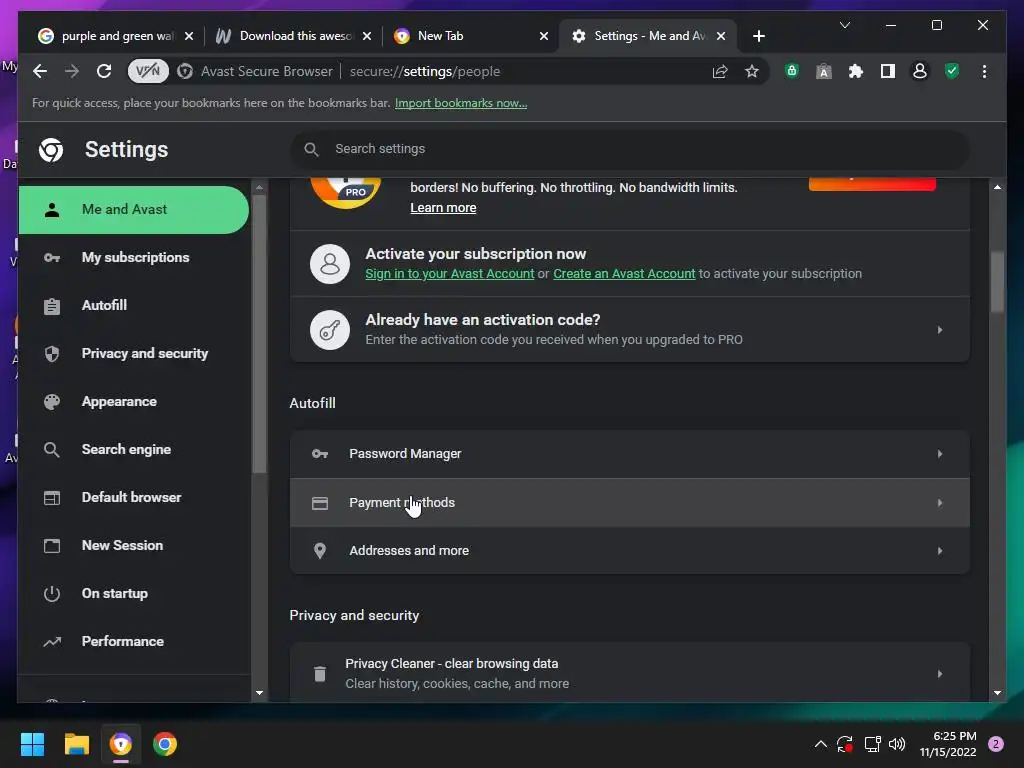
Task: Open Search engine settings
Action: click(133, 449)
